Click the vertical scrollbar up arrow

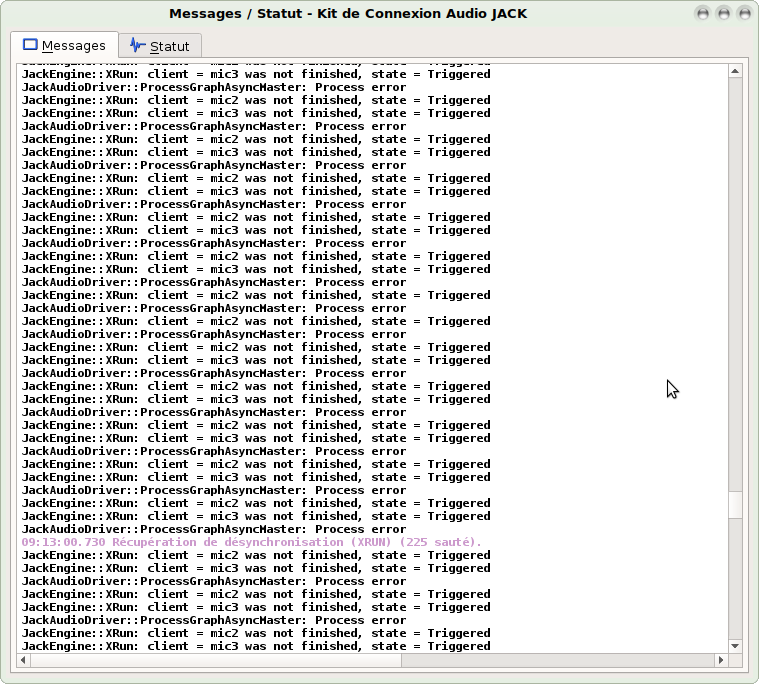click(735, 71)
